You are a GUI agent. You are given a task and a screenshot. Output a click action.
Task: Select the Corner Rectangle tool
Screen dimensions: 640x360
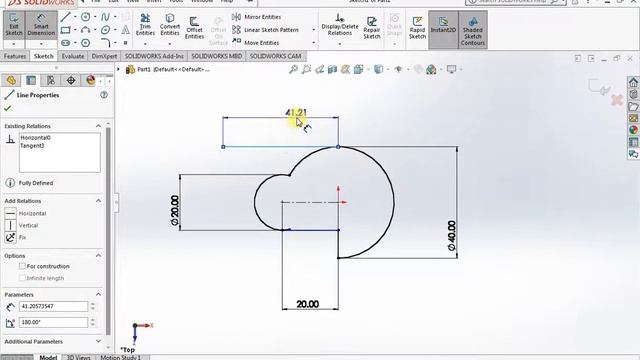point(65,30)
